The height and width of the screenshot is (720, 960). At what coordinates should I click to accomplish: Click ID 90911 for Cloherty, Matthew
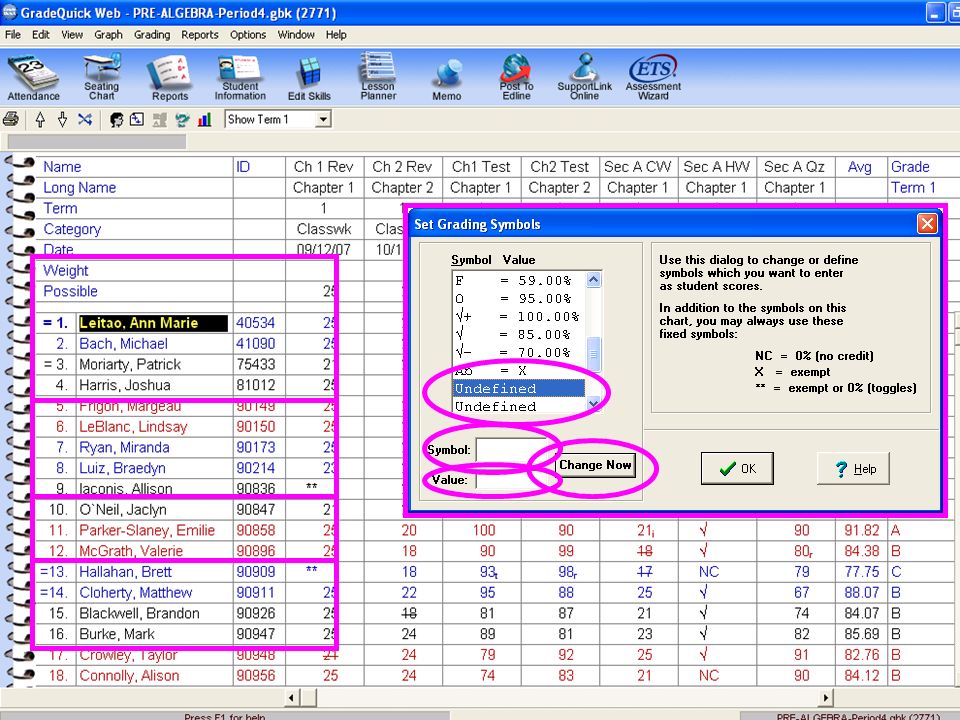pyautogui.click(x=256, y=593)
